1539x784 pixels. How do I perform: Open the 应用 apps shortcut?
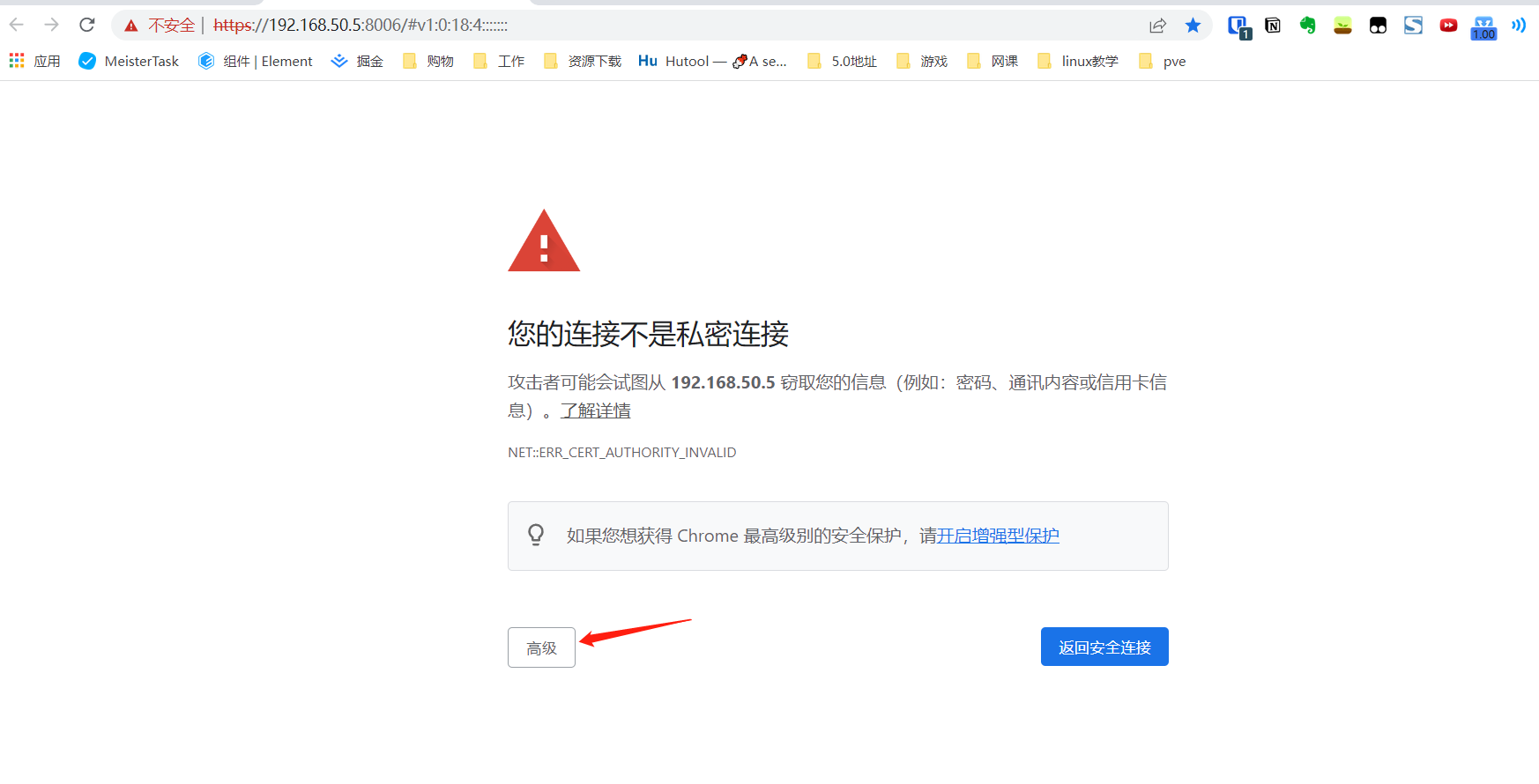(x=35, y=61)
